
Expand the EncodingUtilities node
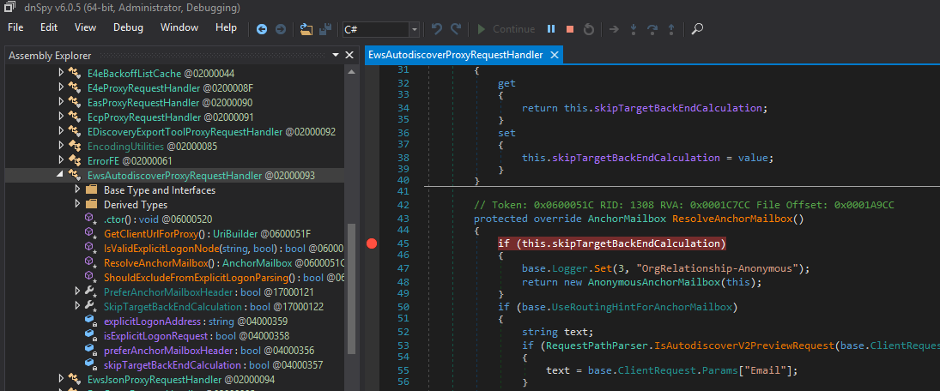[x=61, y=146]
